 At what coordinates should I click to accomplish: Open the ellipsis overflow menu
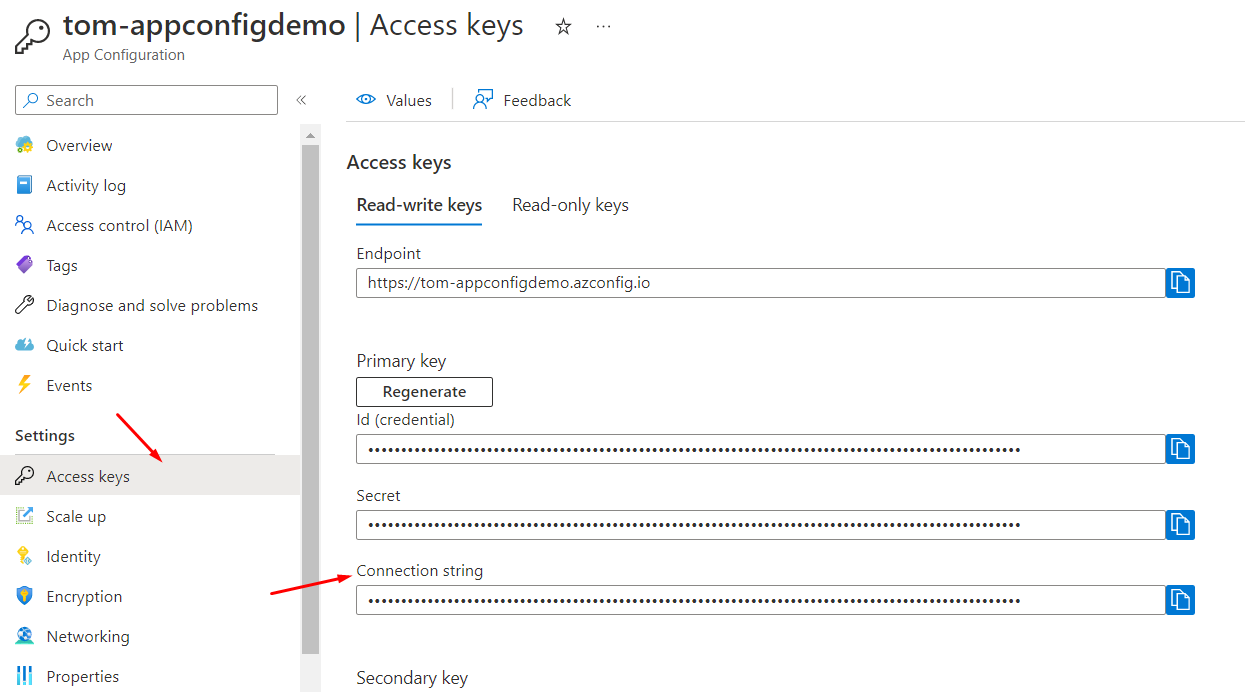603,27
